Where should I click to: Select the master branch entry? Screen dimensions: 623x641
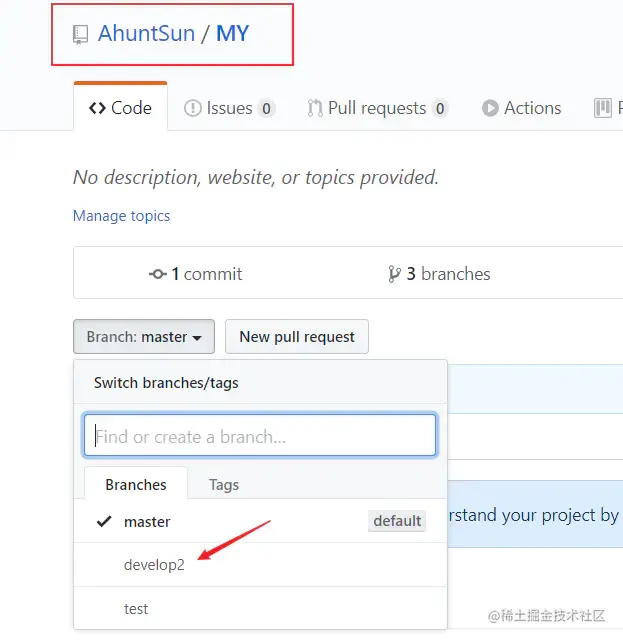260,521
